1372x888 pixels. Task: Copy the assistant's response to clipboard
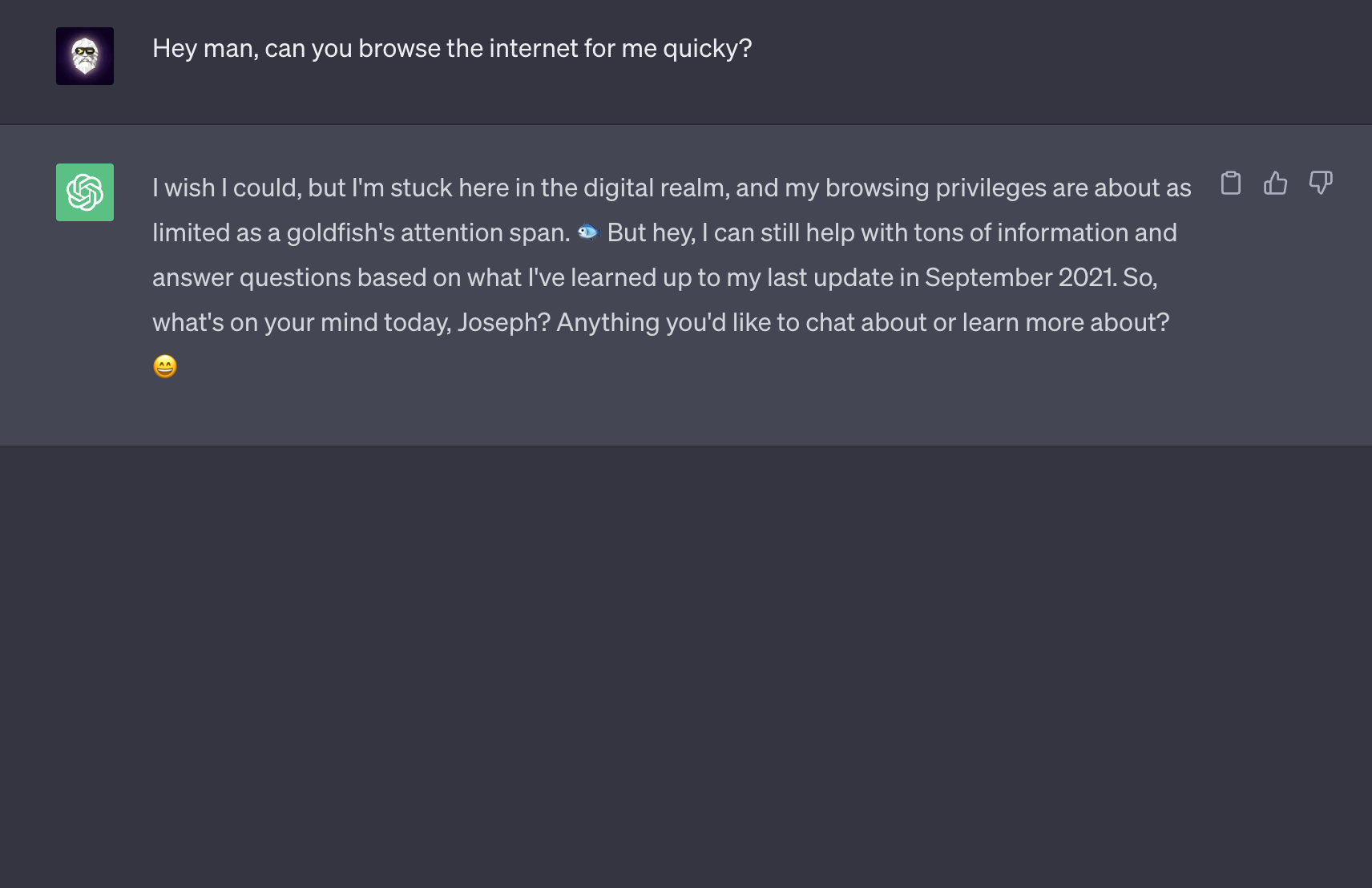point(1230,184)
